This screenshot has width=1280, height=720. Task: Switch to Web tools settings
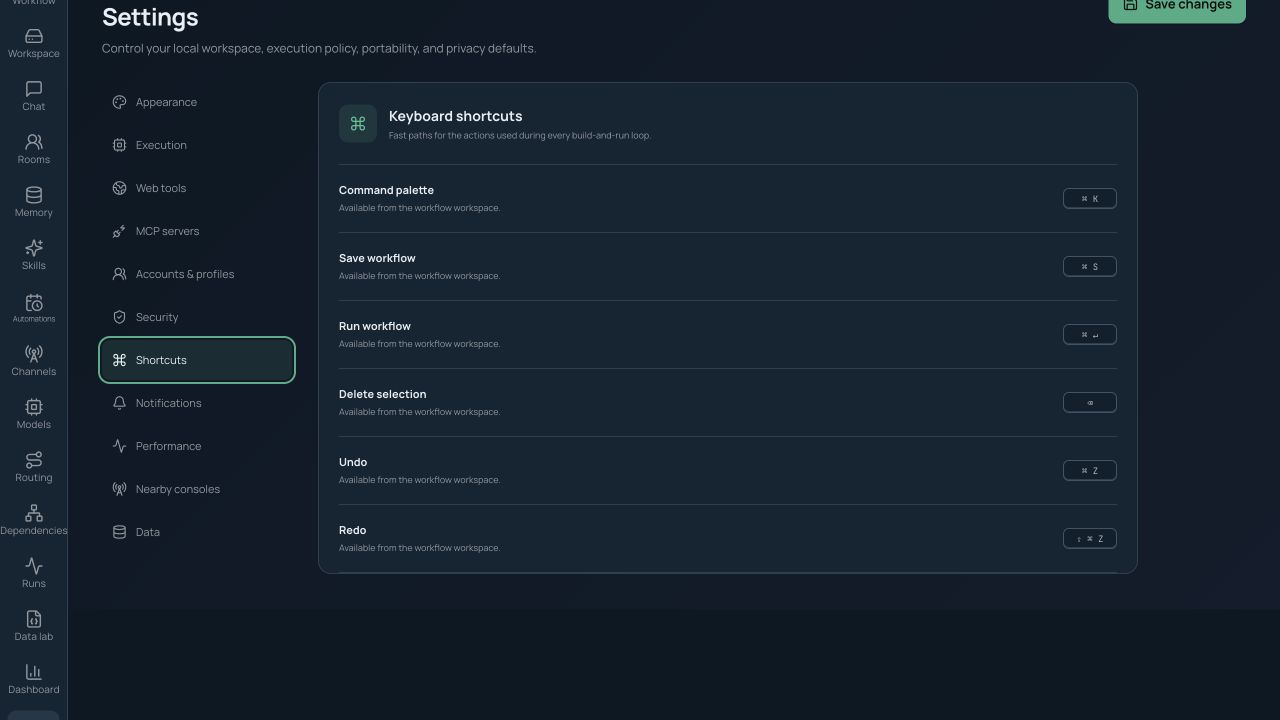(197, 188)
